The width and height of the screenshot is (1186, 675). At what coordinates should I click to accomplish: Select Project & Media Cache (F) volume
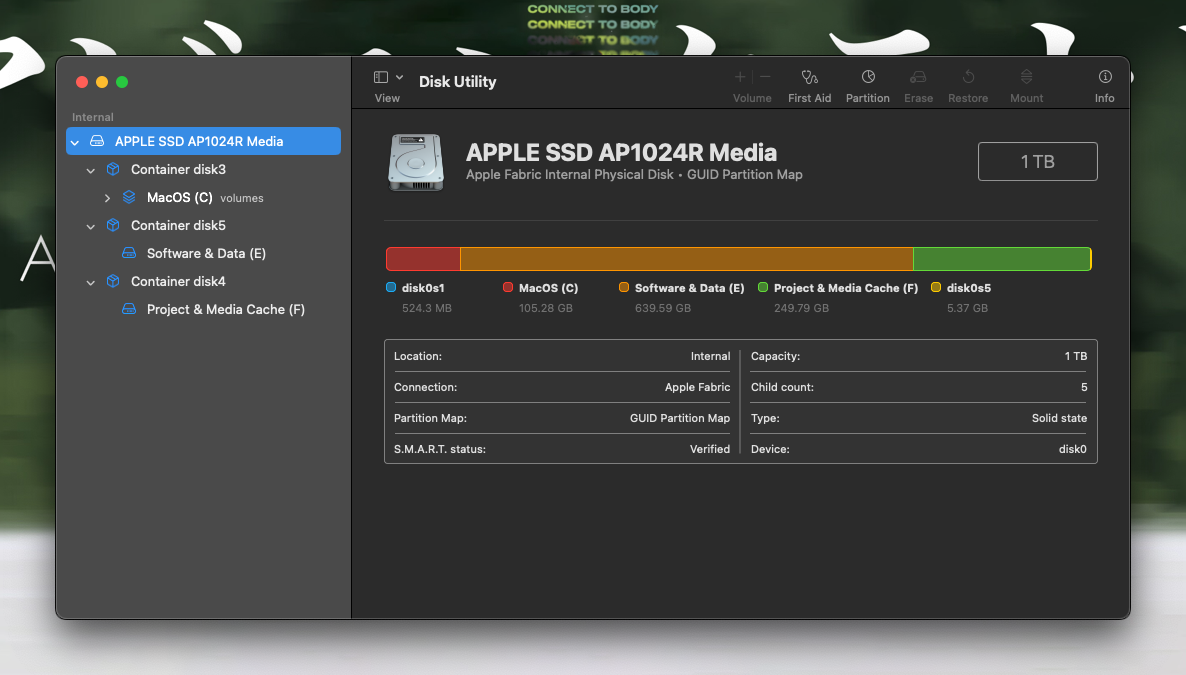227,309
